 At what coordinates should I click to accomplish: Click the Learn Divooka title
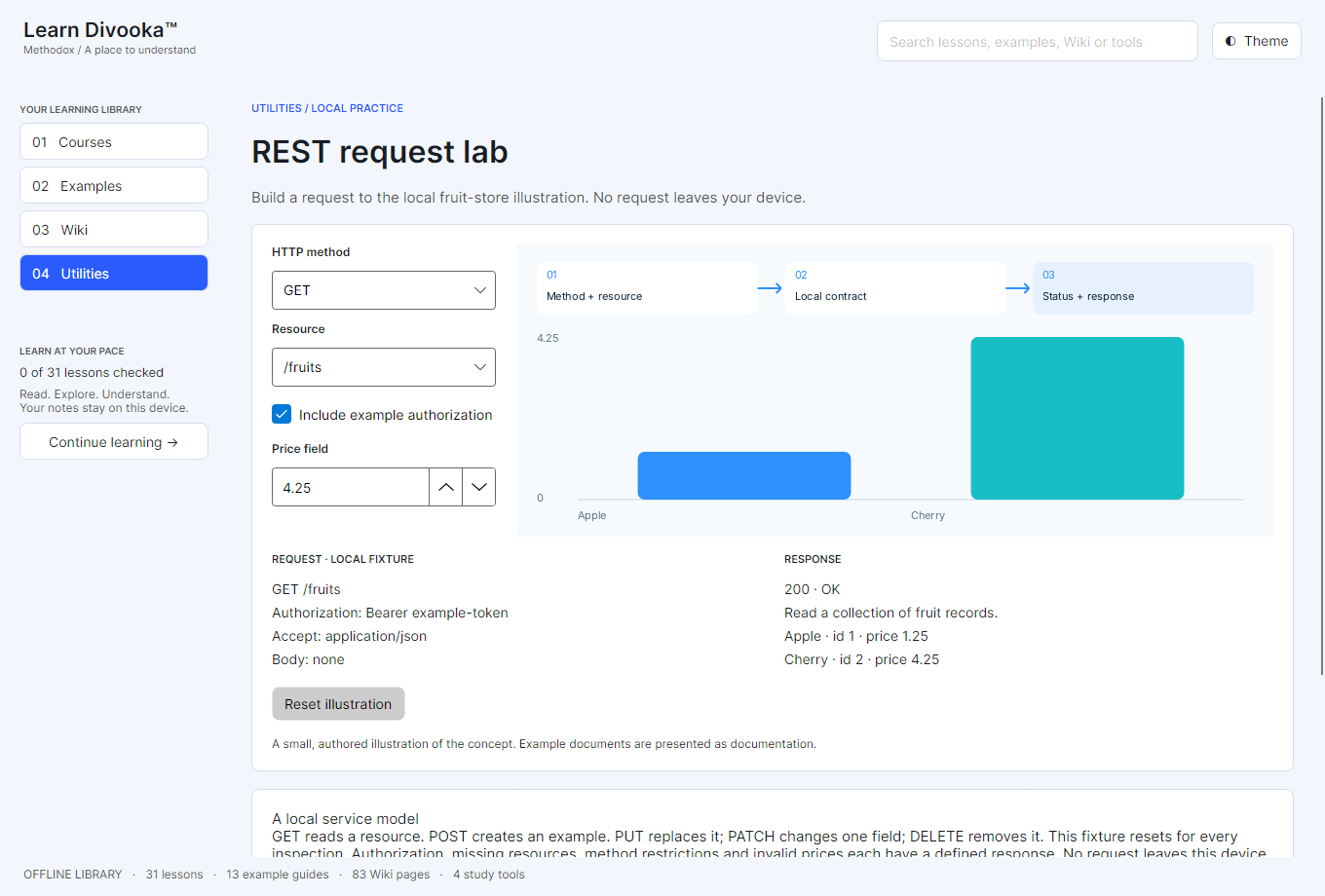[x=100, y=30]
